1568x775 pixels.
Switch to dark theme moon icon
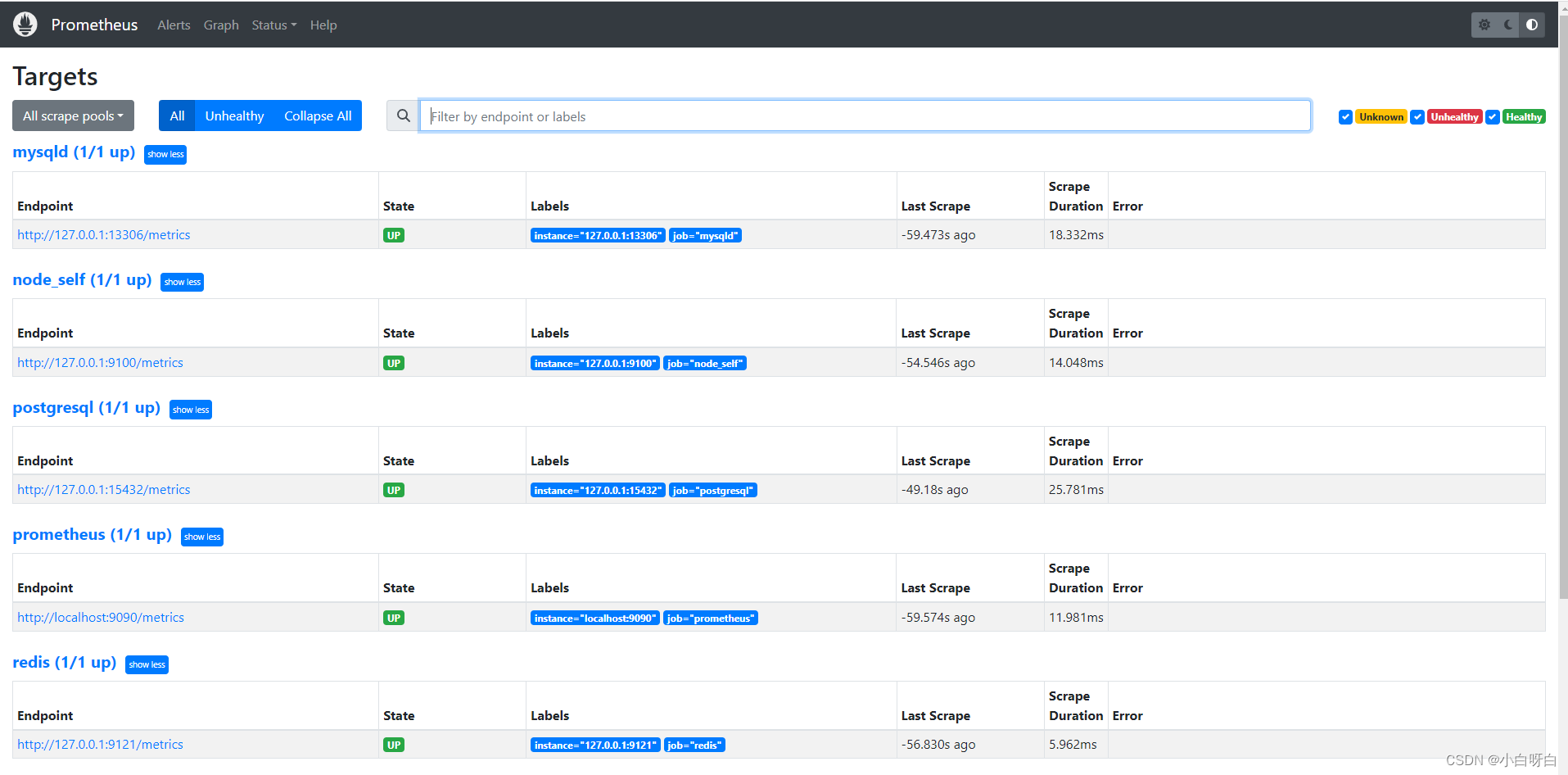1508,25
